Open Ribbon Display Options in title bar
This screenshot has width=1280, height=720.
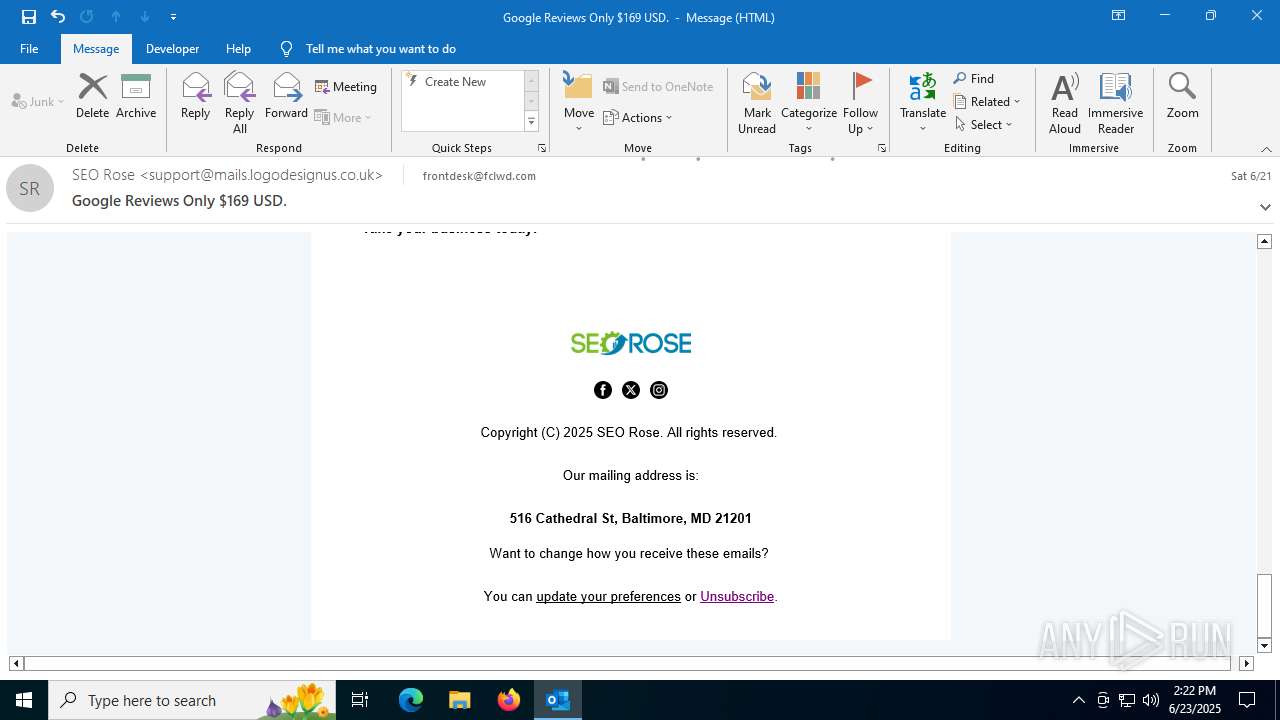point(1119,16)
